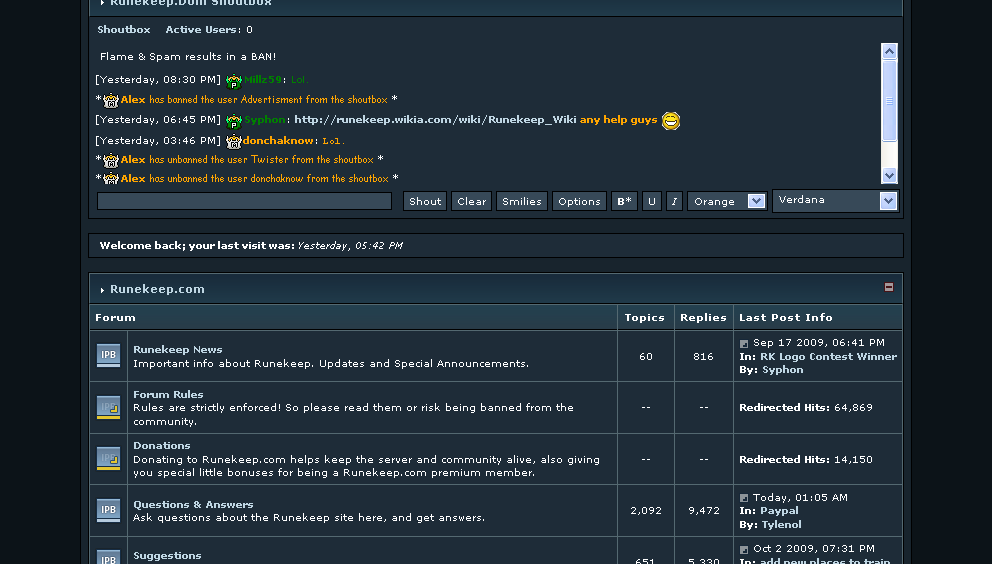Open last post icon for Questions & Answers
This screenshot has height=564, width=992.
[744, 498]
